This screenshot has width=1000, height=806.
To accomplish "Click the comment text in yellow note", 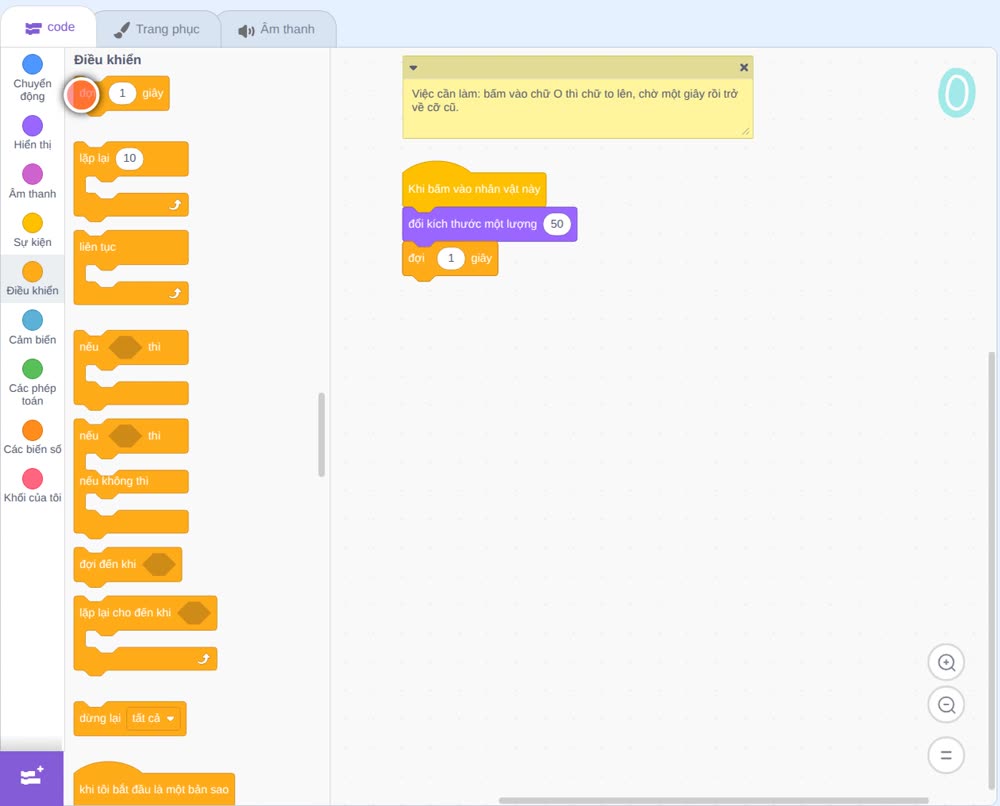I will (x=575, y=100).
